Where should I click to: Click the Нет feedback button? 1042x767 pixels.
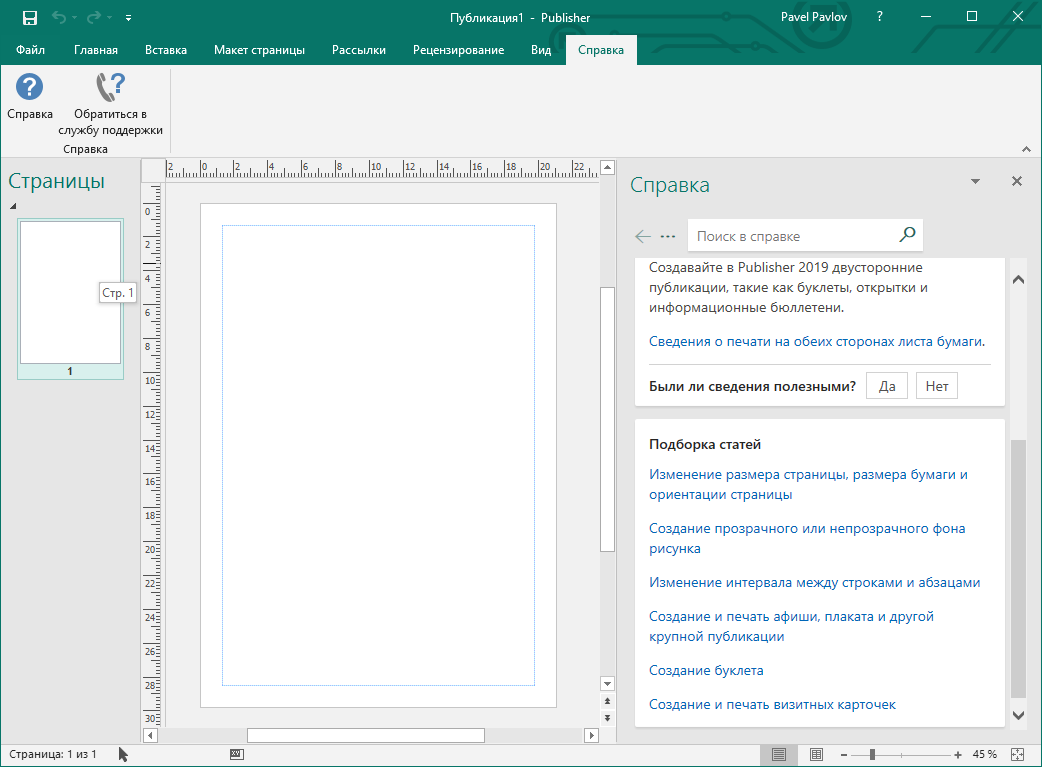pos(937,386)
